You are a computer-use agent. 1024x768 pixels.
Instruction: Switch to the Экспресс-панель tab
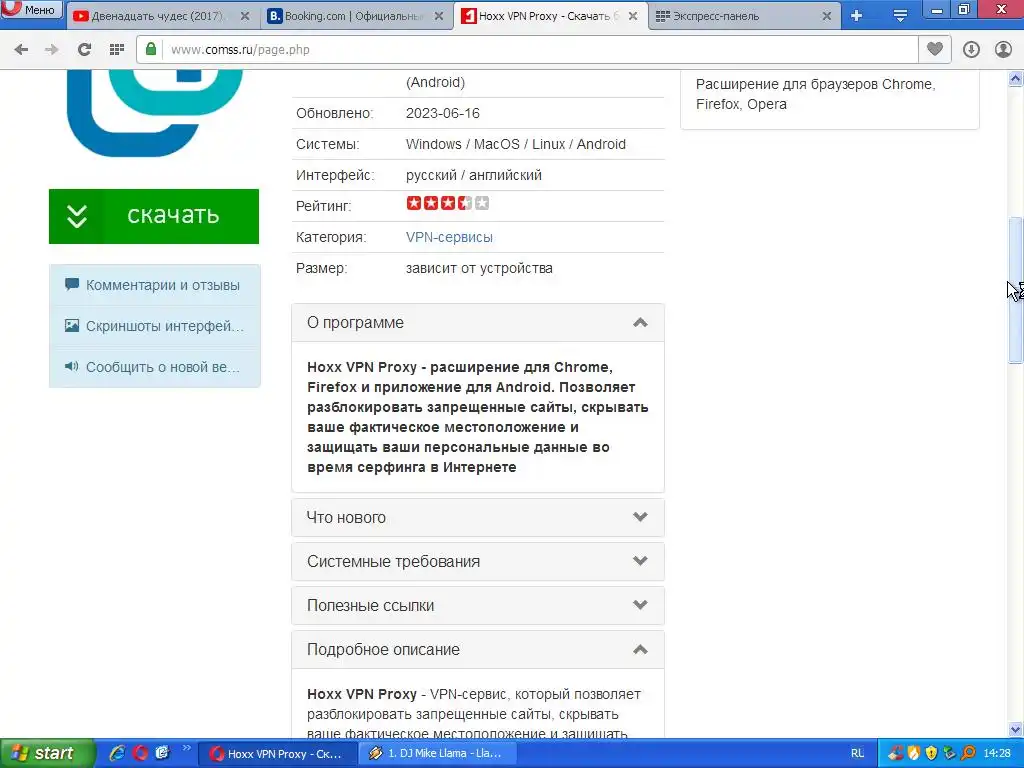pyautogui.click(x=745, y=16)
